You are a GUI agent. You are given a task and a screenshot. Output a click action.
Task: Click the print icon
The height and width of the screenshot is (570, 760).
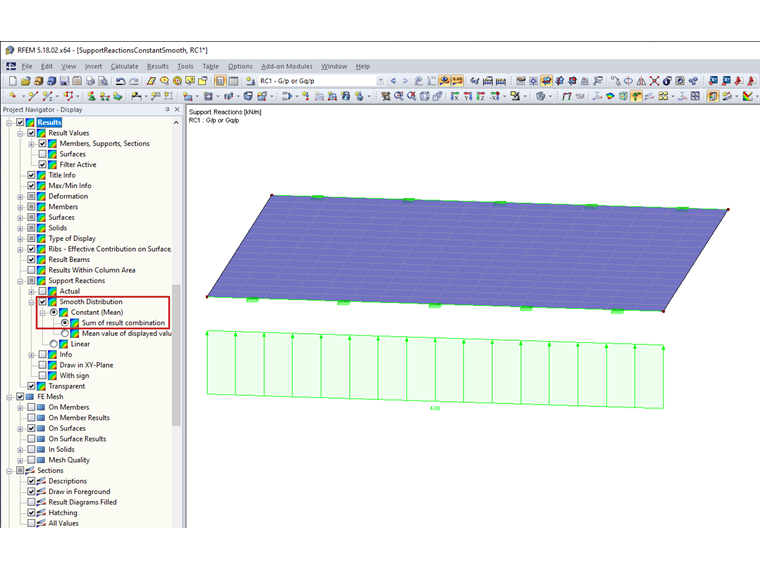(90, 81)
